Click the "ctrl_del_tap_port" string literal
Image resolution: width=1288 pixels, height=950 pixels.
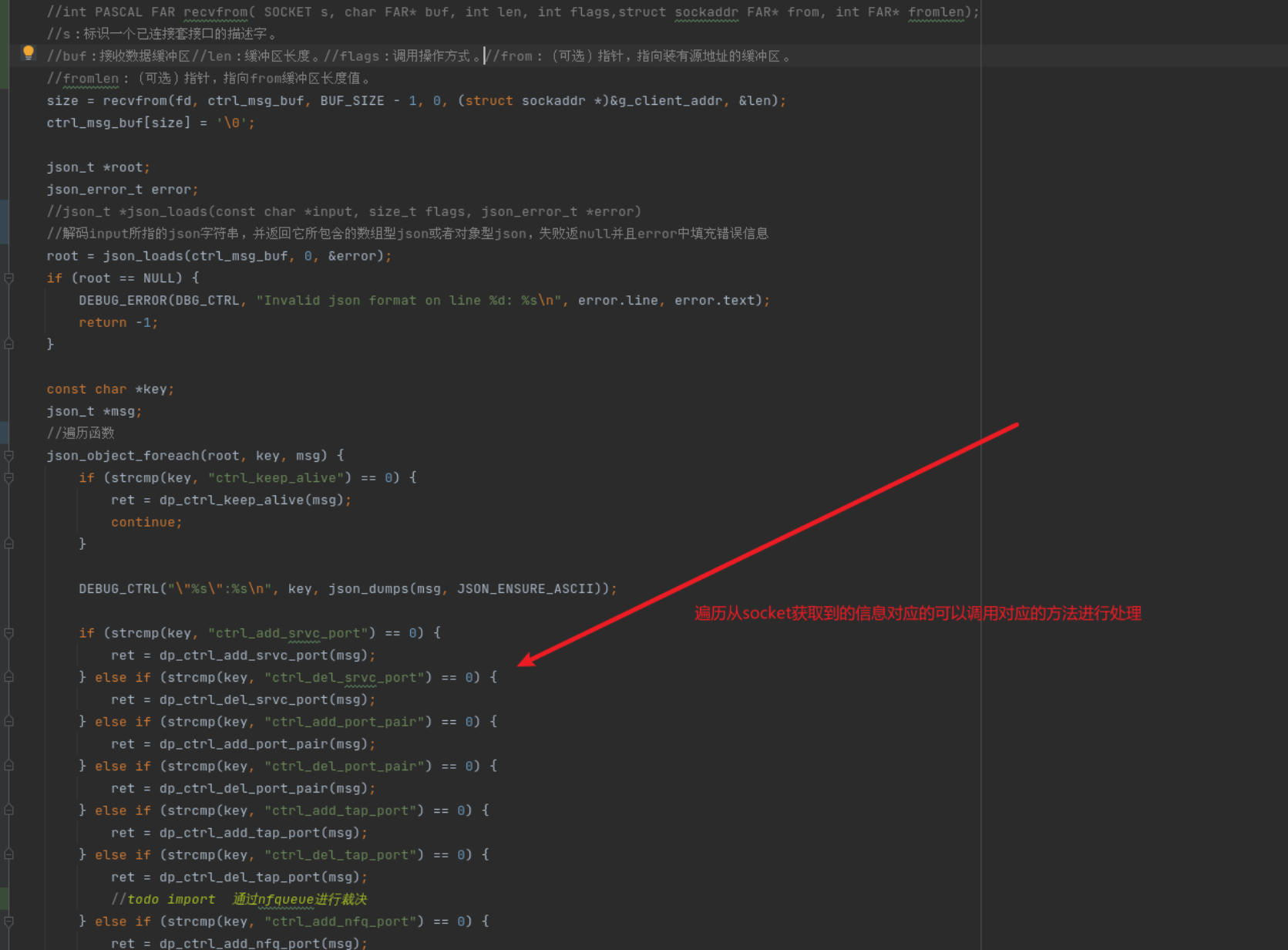(x=341, y=855)
